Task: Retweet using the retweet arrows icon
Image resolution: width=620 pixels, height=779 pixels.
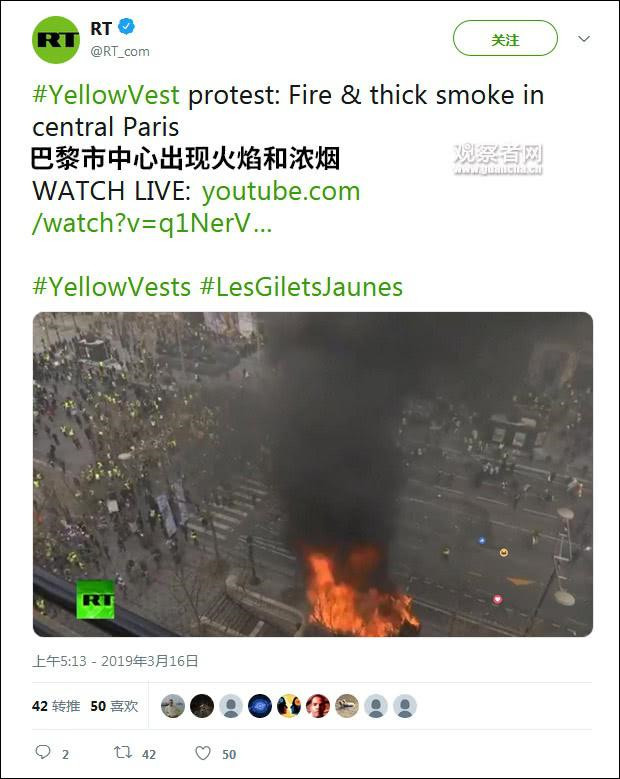Action: (x=122, y=753)
